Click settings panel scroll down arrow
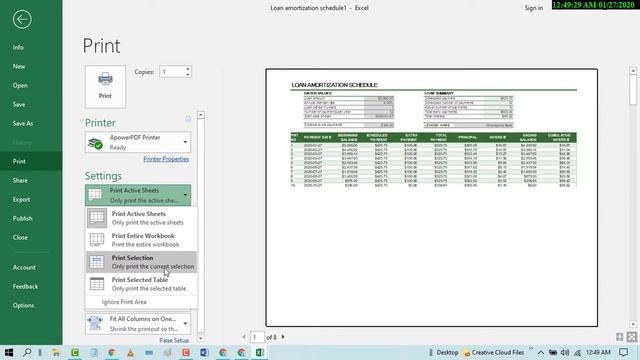The height and width of the screenshot is (360, 640). tap(200, 338)
